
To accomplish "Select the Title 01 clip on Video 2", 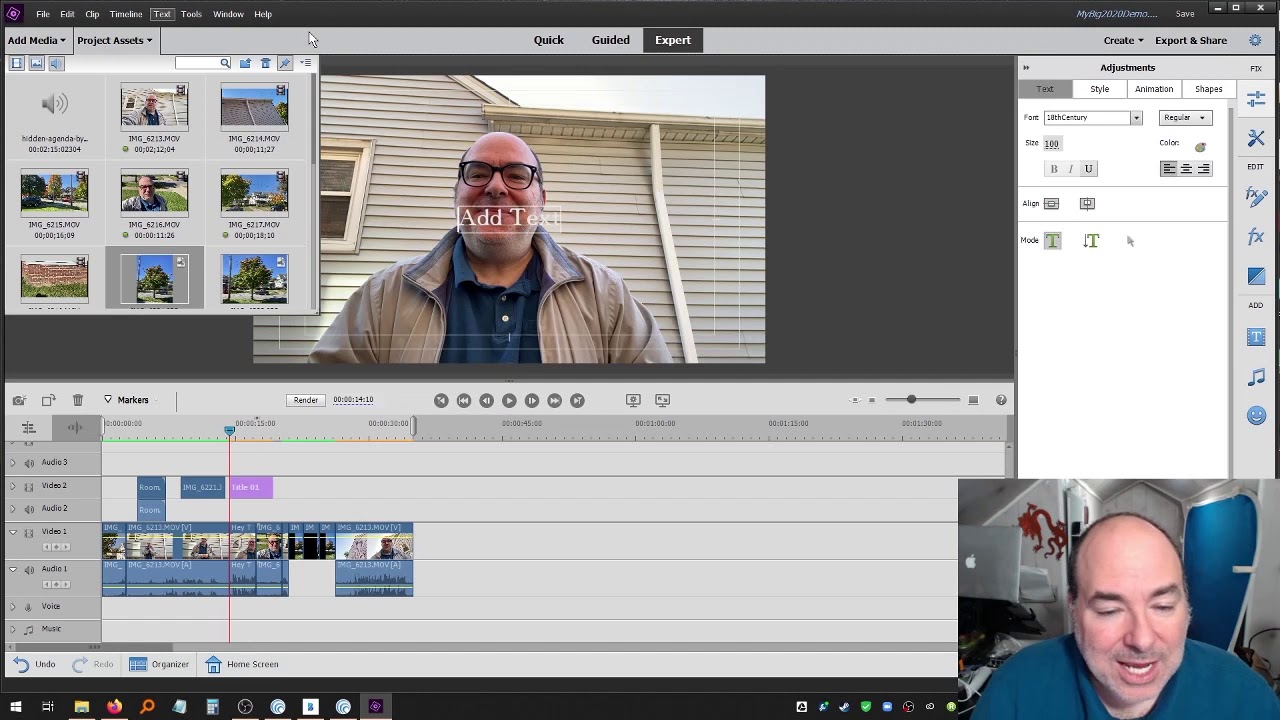I will click(251, 487).
